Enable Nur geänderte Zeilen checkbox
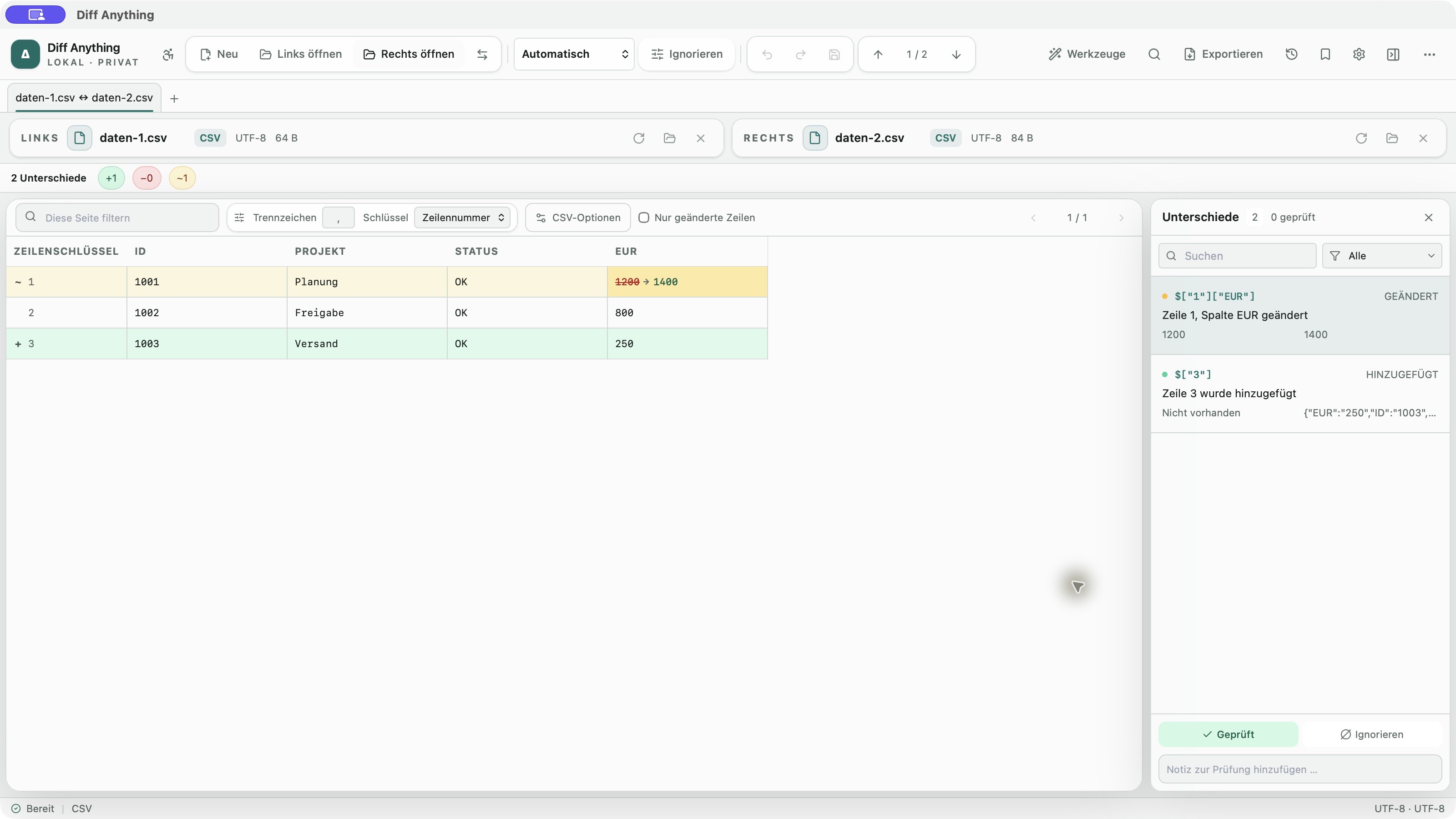This screenshot has height=819, width=1456. (644, 217)
